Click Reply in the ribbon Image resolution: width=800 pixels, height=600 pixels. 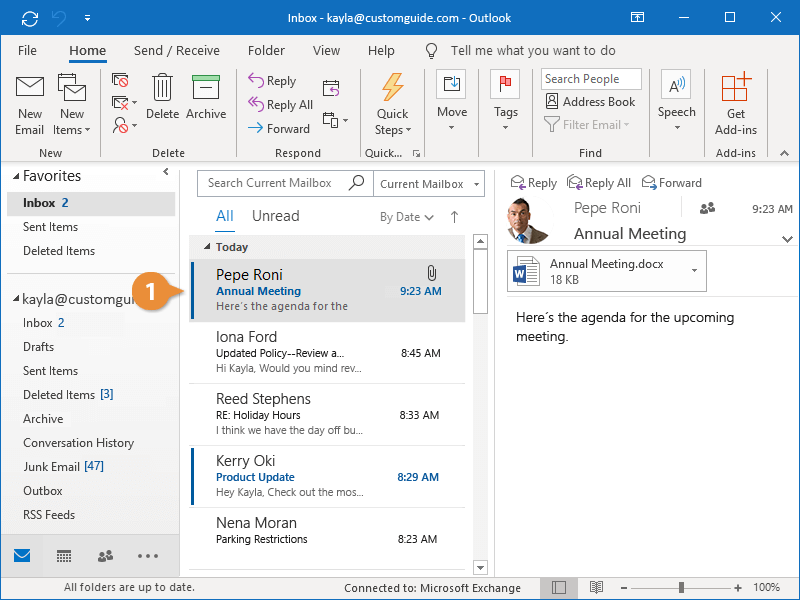[272, 81]
